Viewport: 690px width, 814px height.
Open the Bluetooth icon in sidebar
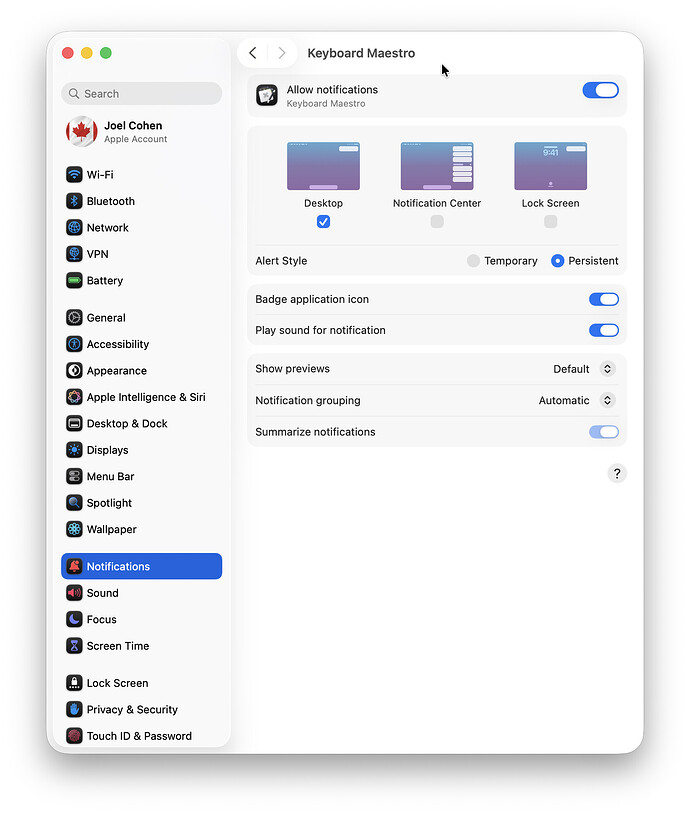tap(74, 201)
